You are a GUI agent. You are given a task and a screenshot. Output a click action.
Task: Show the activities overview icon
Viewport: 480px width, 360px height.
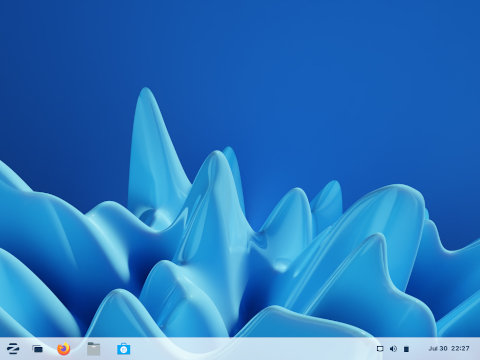coord(38,349)
